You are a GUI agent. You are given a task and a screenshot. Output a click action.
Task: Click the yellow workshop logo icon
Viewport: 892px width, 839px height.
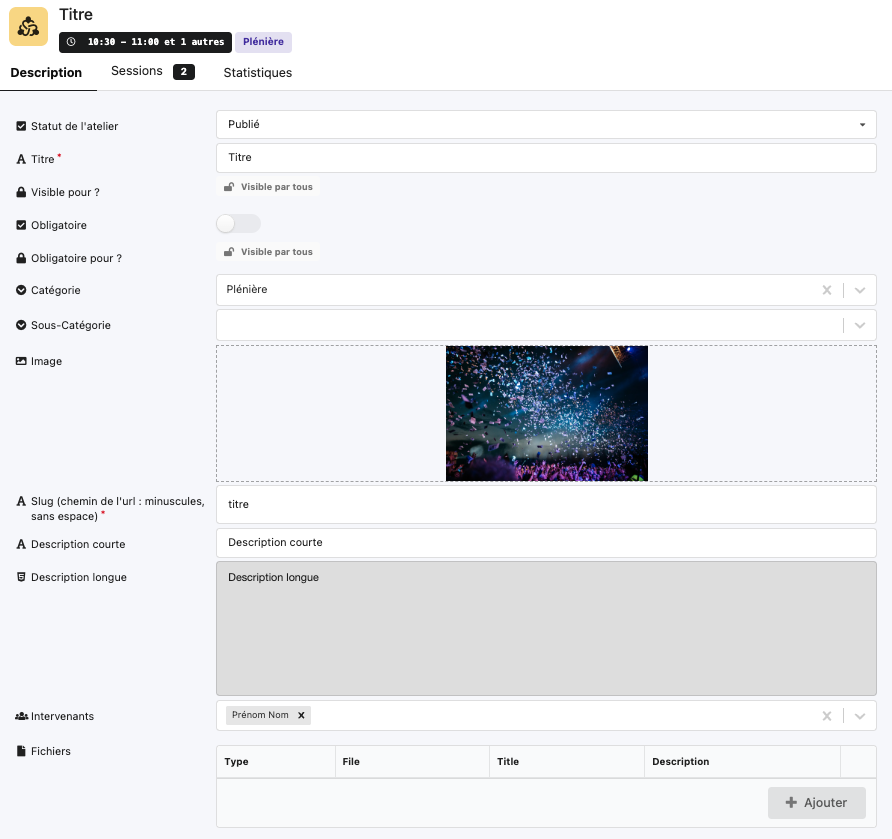point(28,27)
